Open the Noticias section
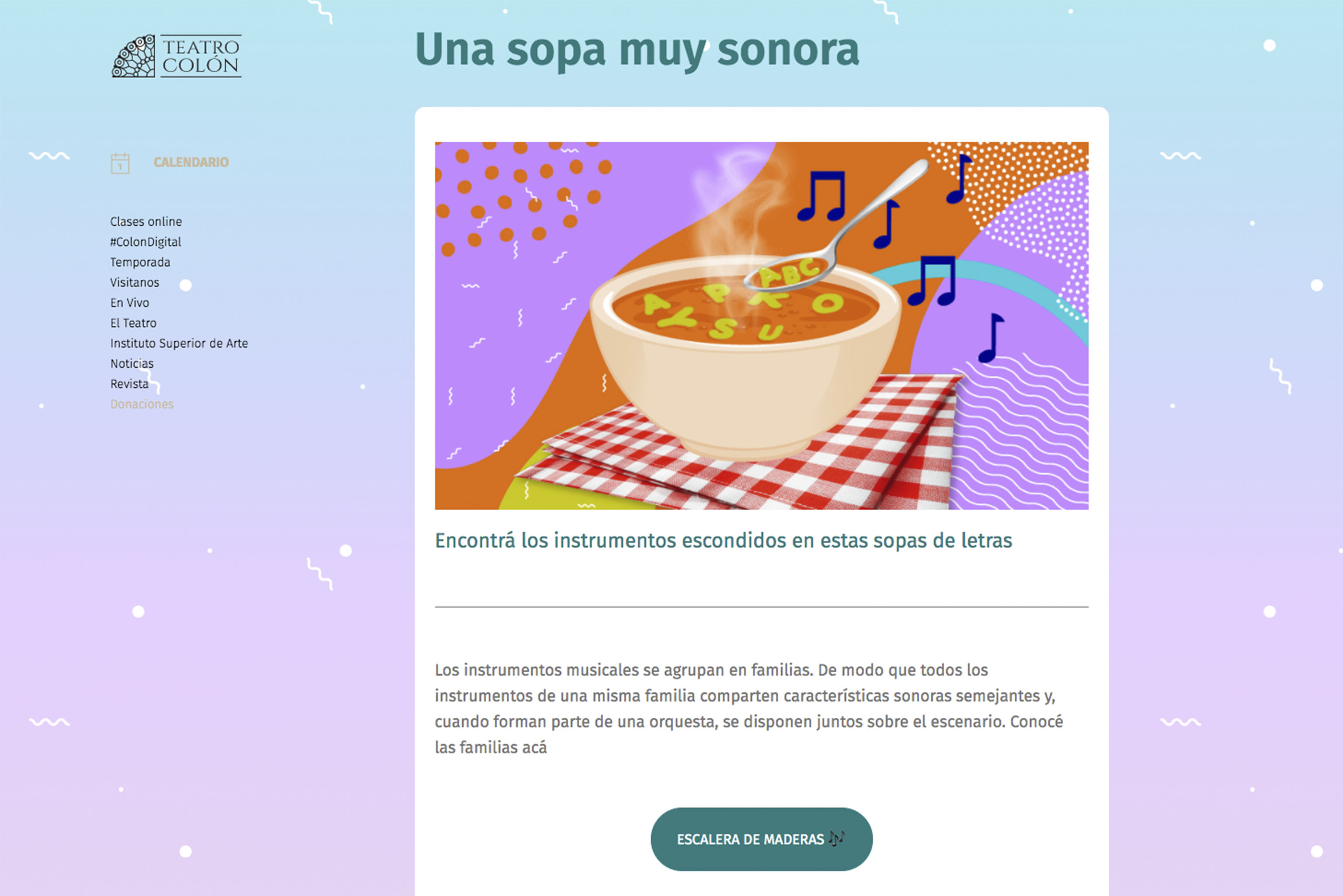The width and height of the screenshot is (1343, 896). 132,364
